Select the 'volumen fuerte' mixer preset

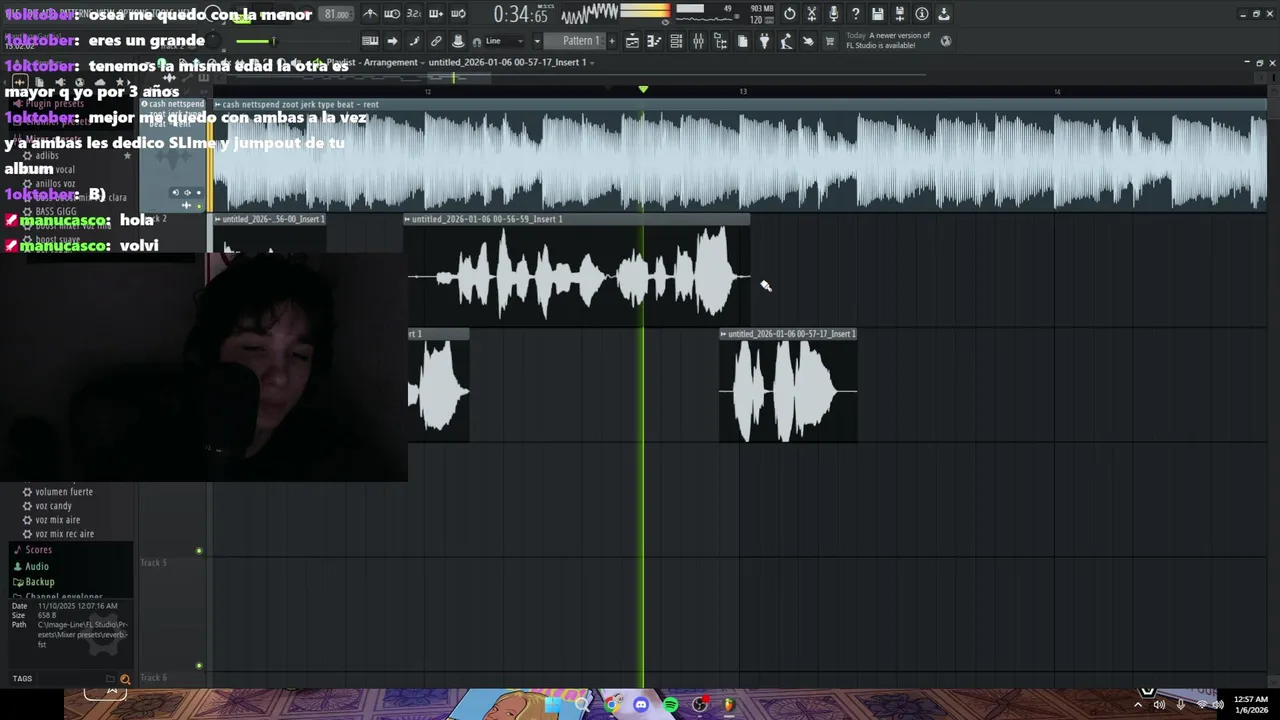pyautogui.click(x=63, y=492)
